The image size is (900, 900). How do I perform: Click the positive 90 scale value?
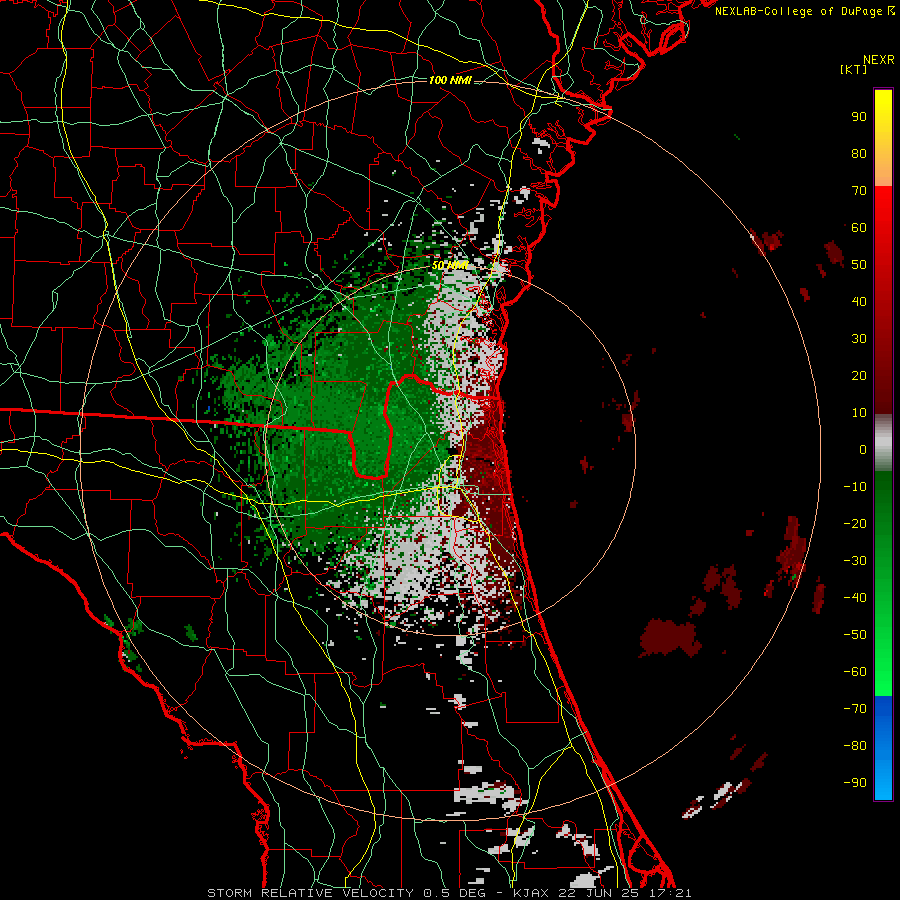point(859,117)
